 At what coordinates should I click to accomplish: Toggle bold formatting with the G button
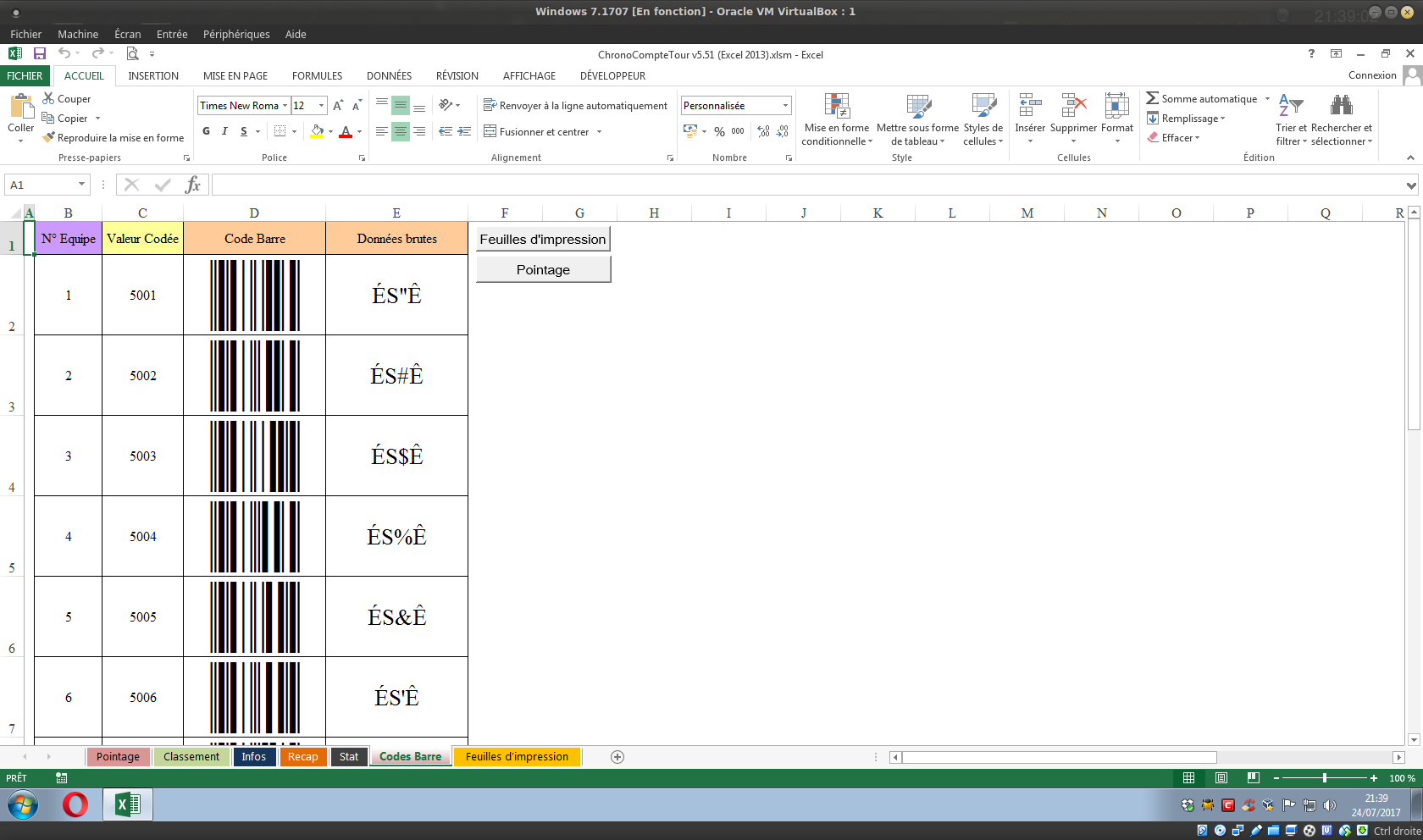pos(206,131)
